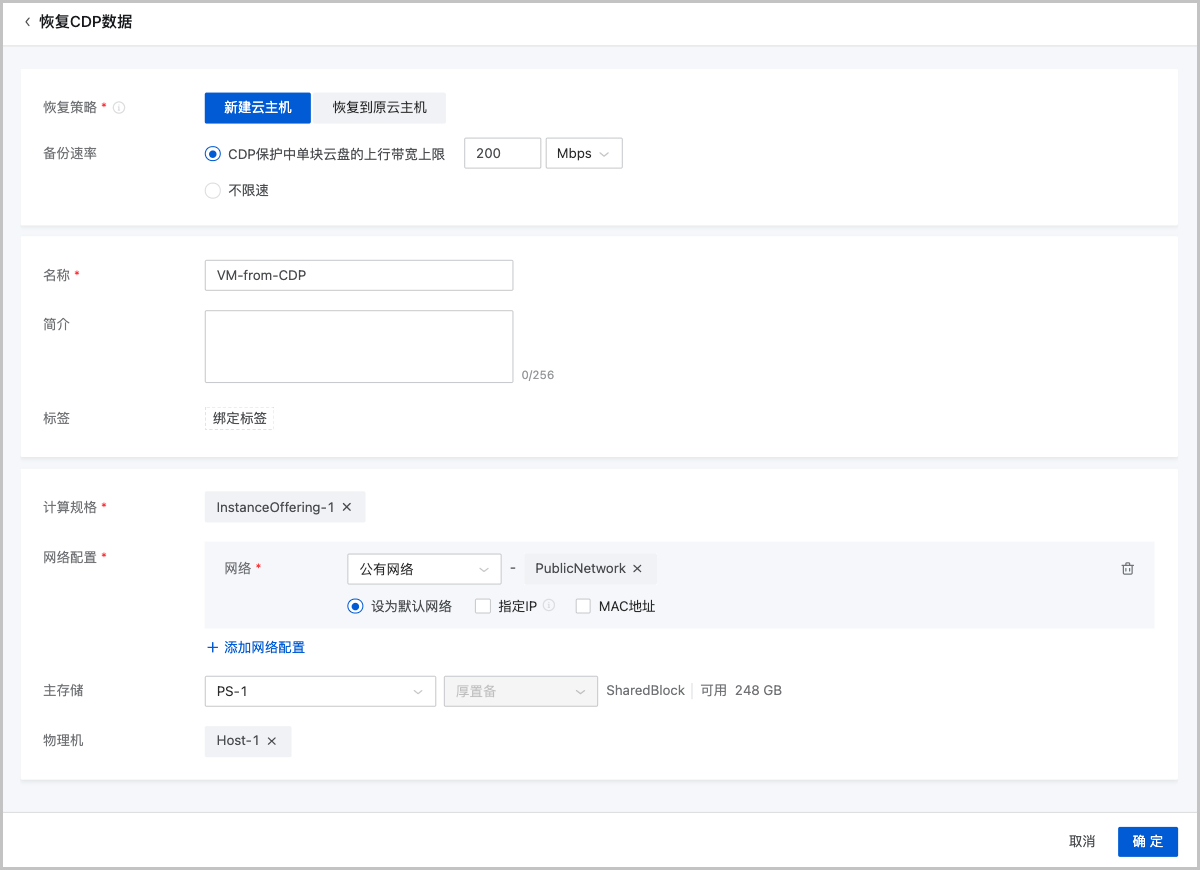
Task: Remove Host-1 using its X icon
Action: click(x=271, y=742)
